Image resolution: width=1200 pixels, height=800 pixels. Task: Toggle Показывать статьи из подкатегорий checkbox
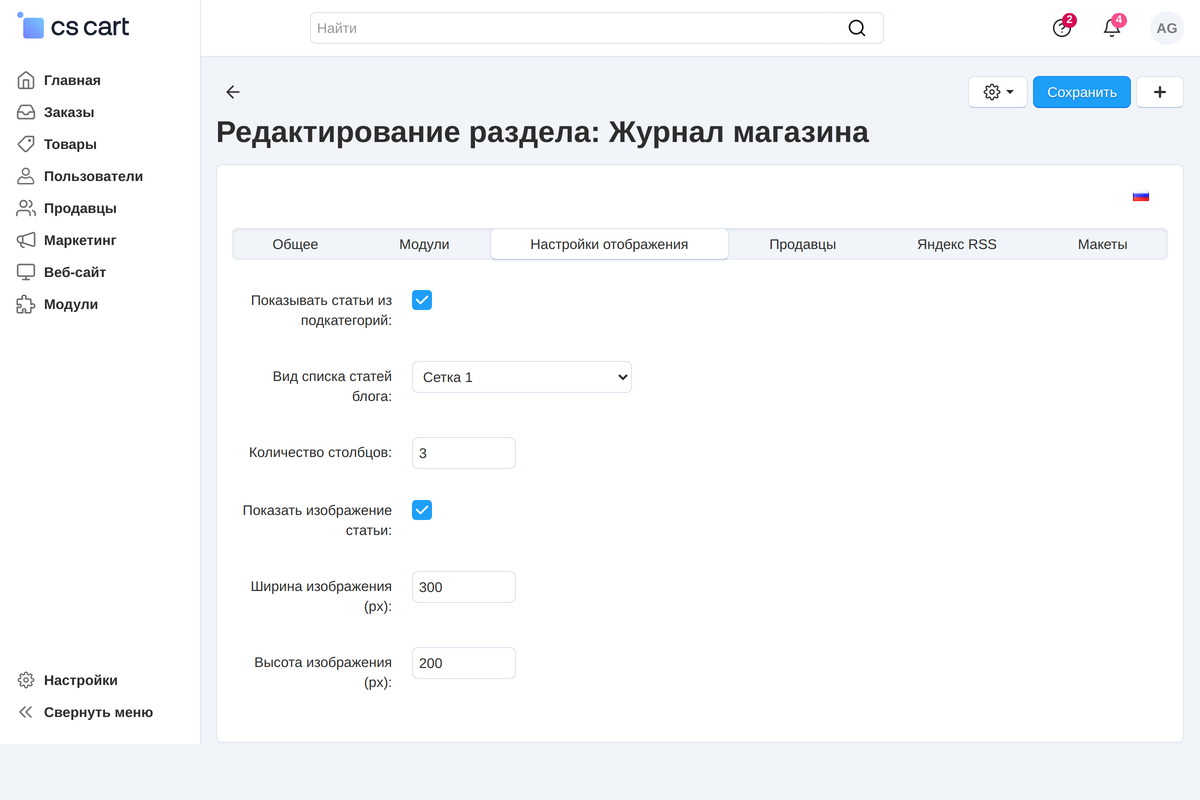pos(422,300)
